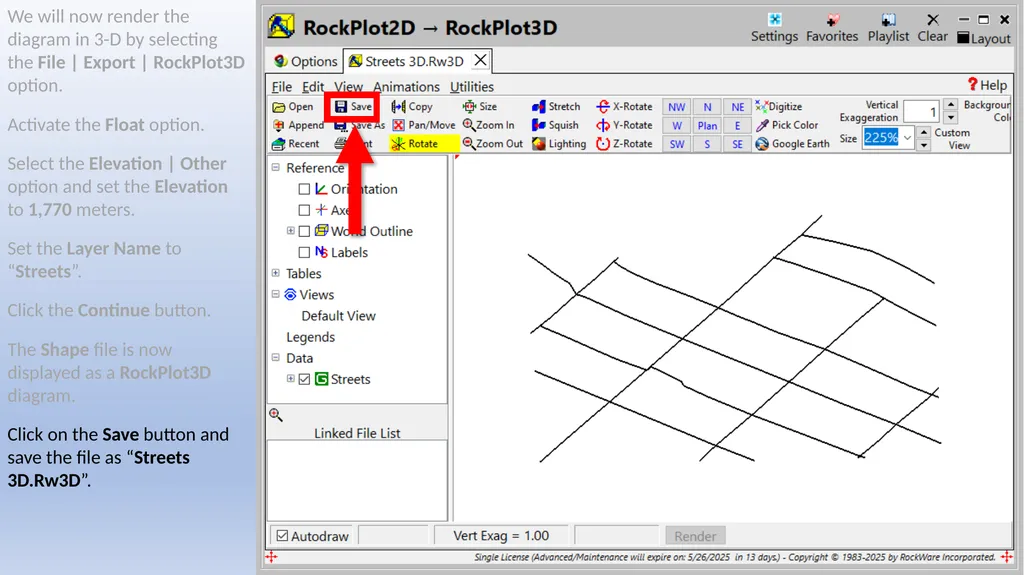Image resolution: width=1024 pixels, height=575 pixels.
Task: Open Settings in the title bar
Action: (x=775, y=28)
